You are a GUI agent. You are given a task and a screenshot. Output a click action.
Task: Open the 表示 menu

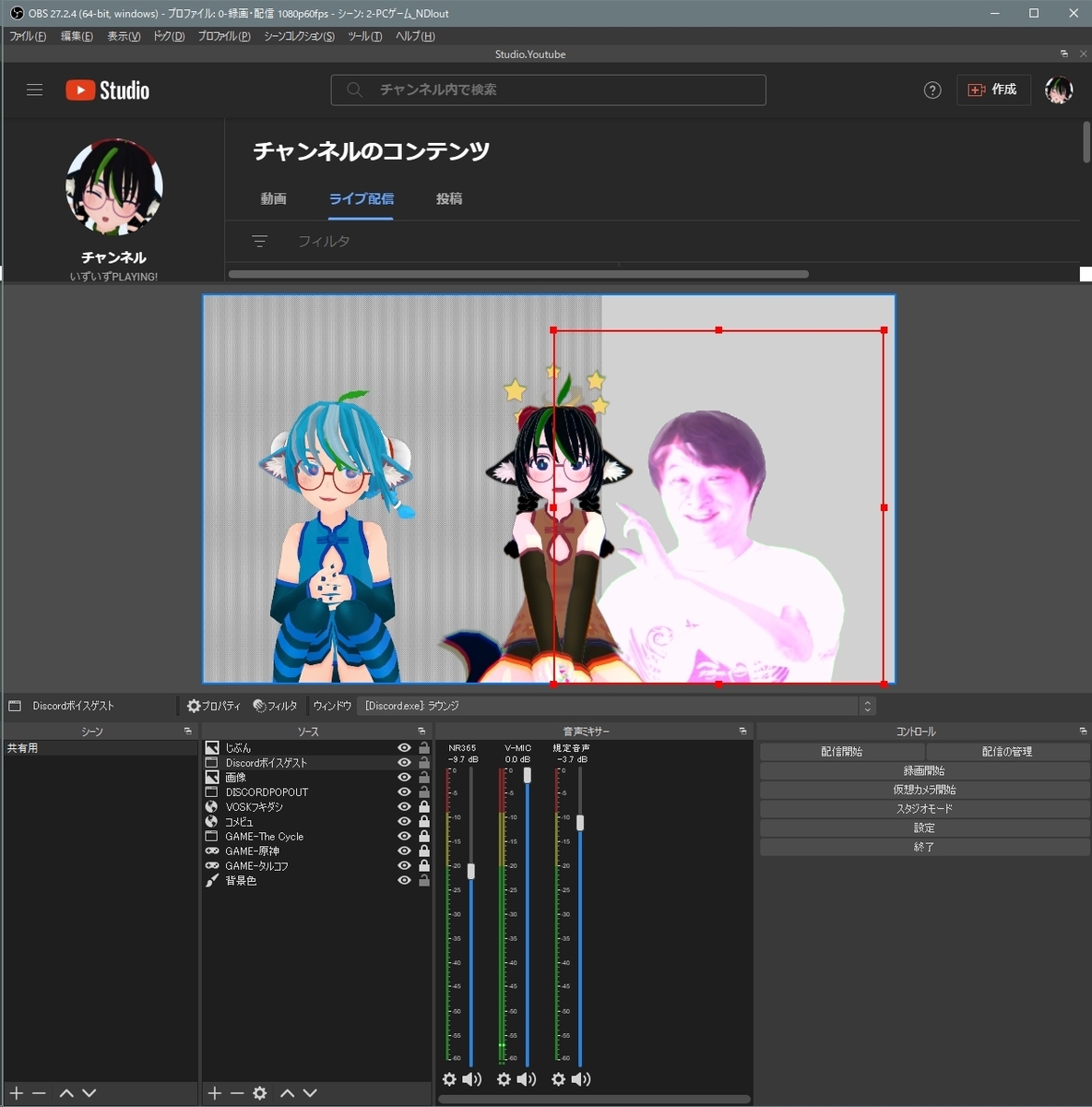(124, 36)
